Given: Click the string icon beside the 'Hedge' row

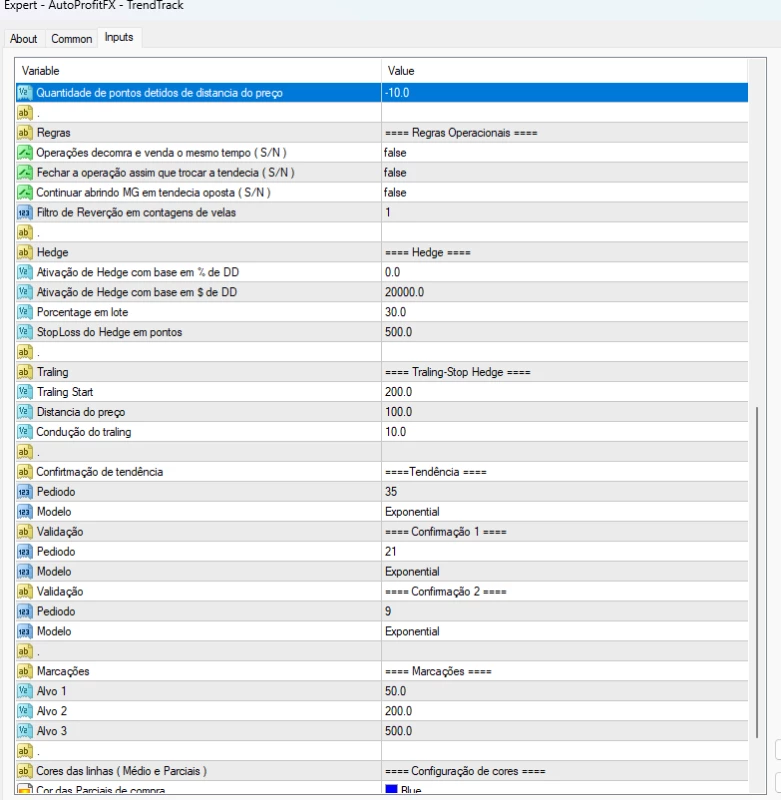Looking at the screenshot, I should pos(25,252).
